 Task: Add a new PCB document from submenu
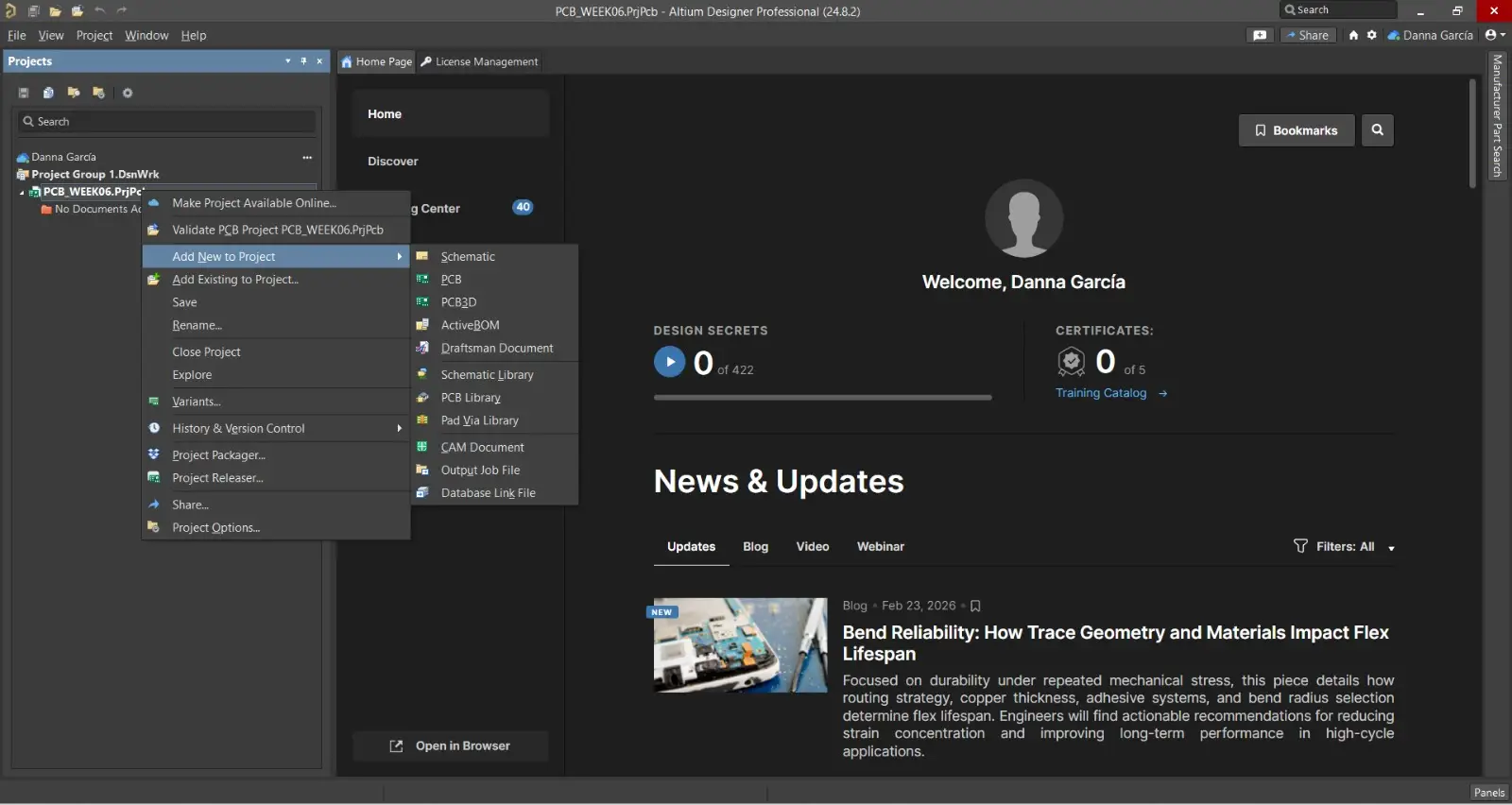coord(494,280)
